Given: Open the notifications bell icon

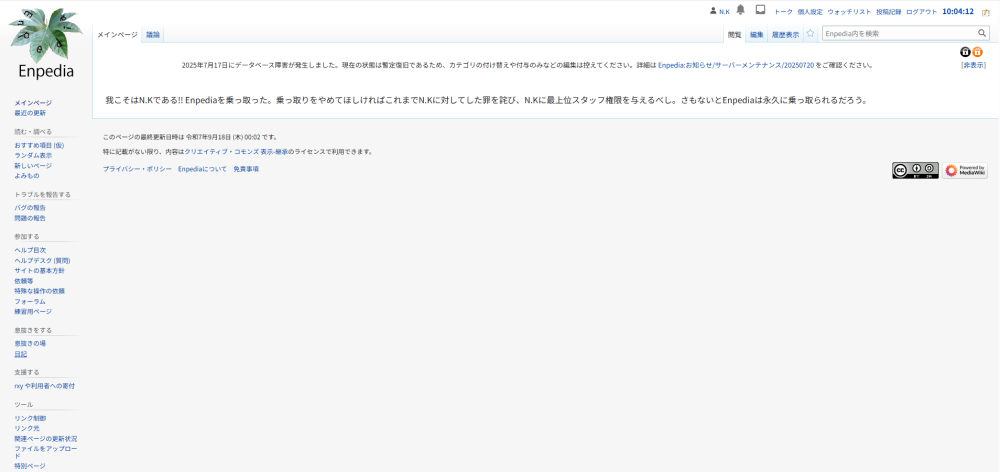Looking at the screenshot, I should [x=740, y=10].
